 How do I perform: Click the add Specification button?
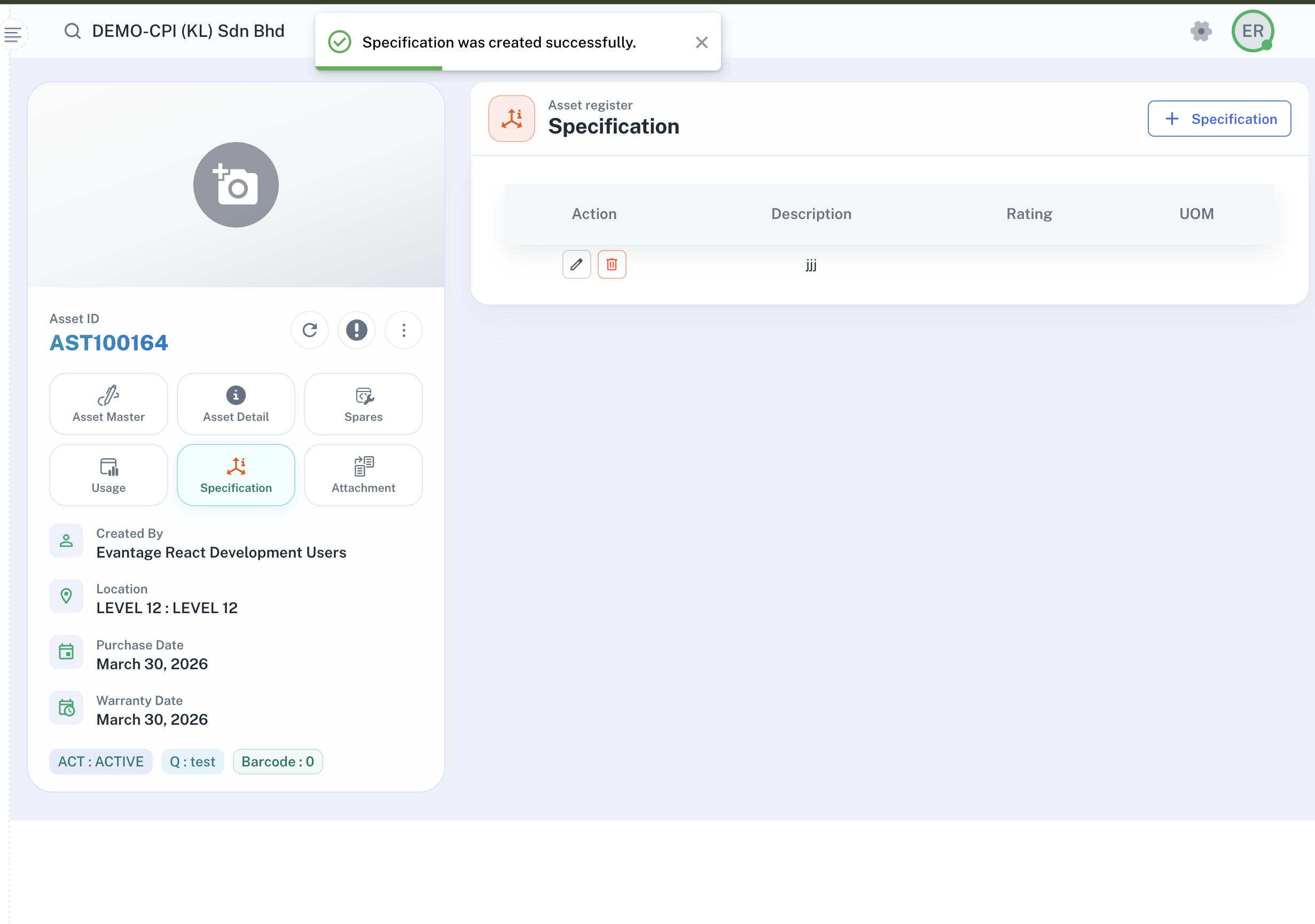pos(1219,119)
